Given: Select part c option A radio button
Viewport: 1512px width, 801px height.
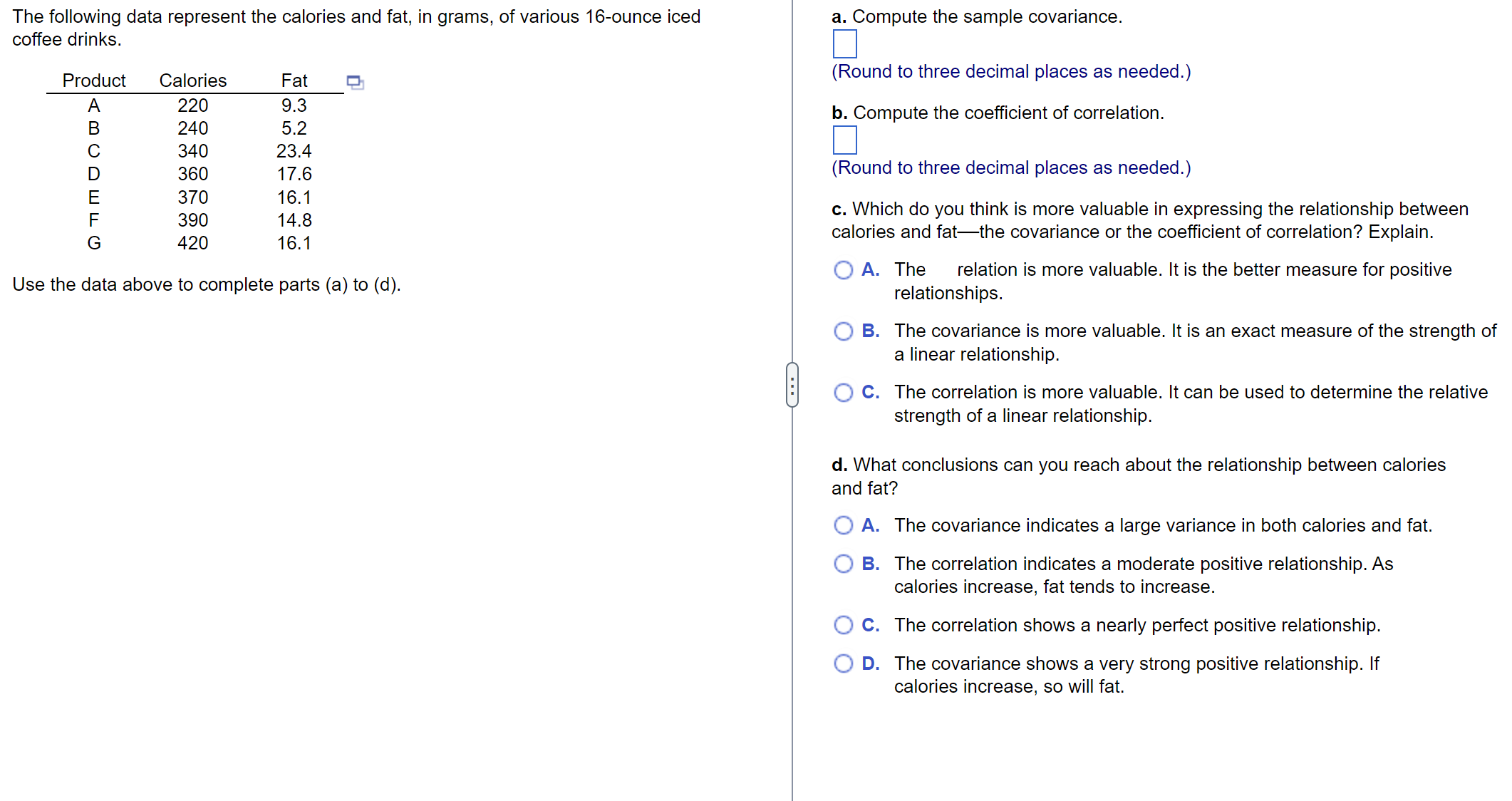Looking at the screenshot, I should click(843, 270).
